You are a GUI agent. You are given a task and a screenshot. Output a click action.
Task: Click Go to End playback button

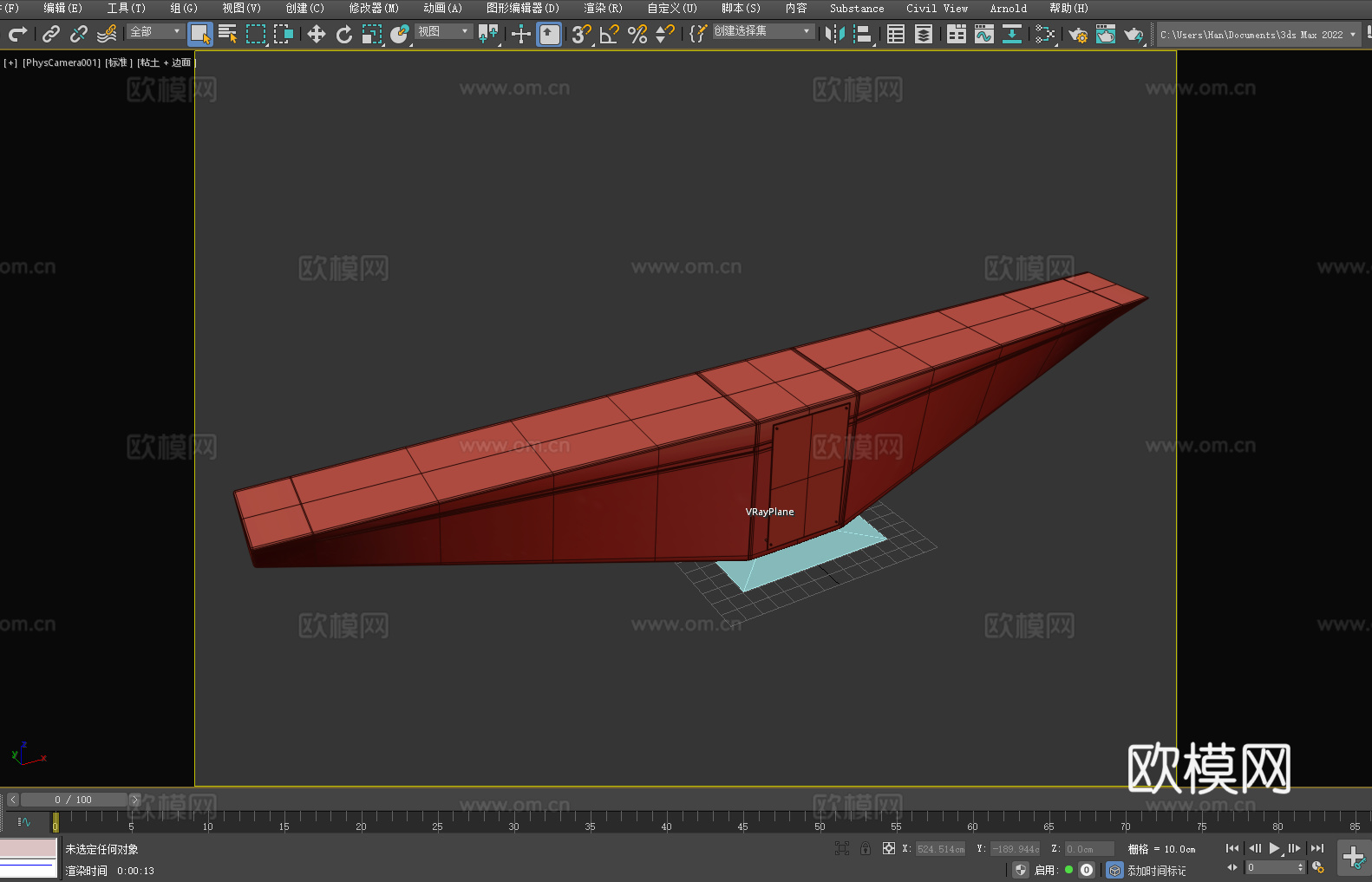pyautogui.click(x=1317, y=848)
